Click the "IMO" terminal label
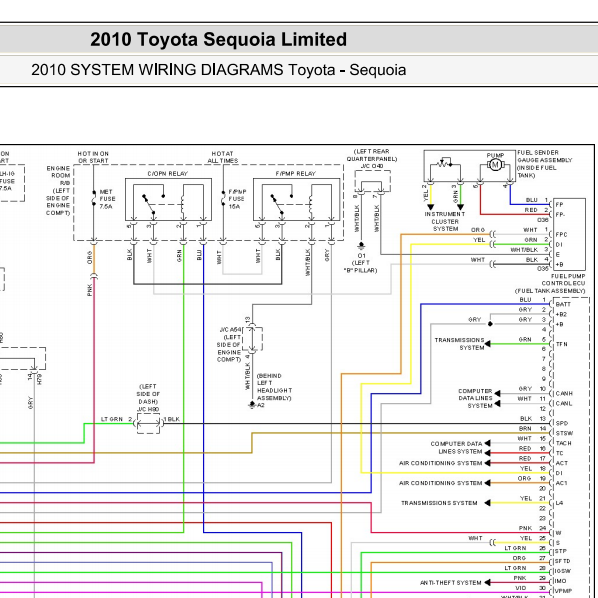The width and height of the screenshot is (598, 598). tap(561, 581)
